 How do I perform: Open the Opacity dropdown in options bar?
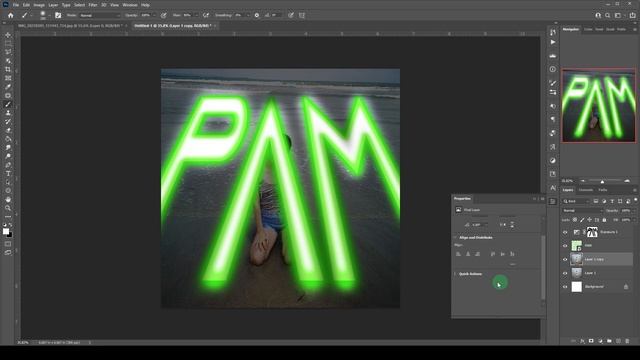153,15
